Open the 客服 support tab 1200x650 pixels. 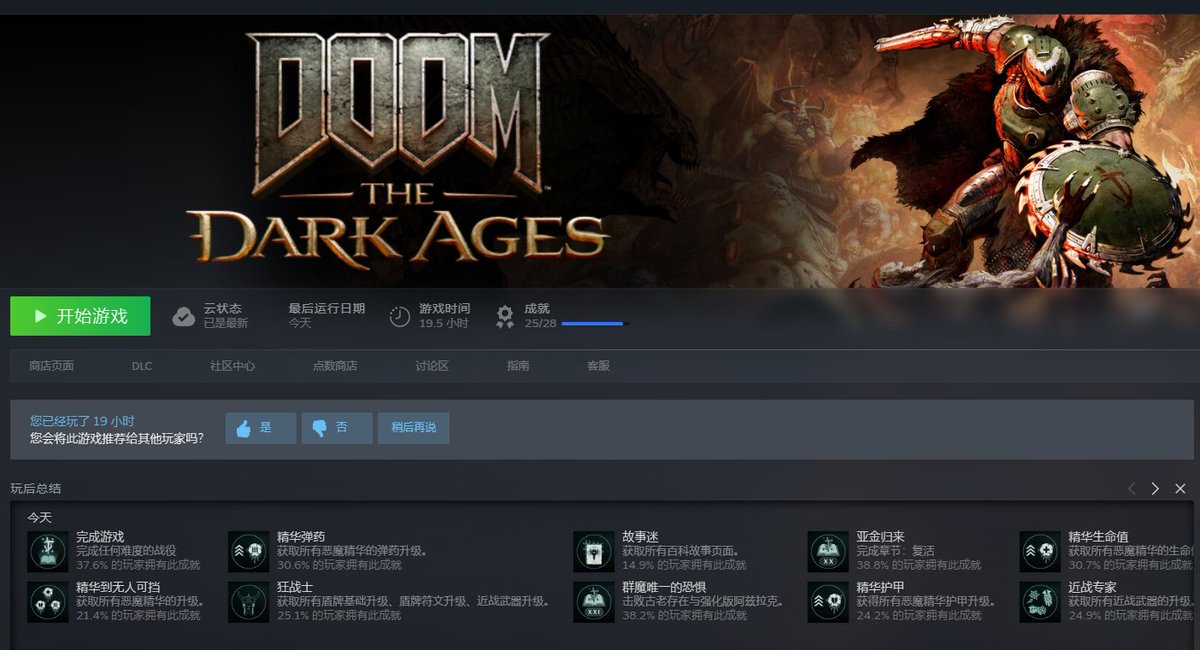[598, 366]
